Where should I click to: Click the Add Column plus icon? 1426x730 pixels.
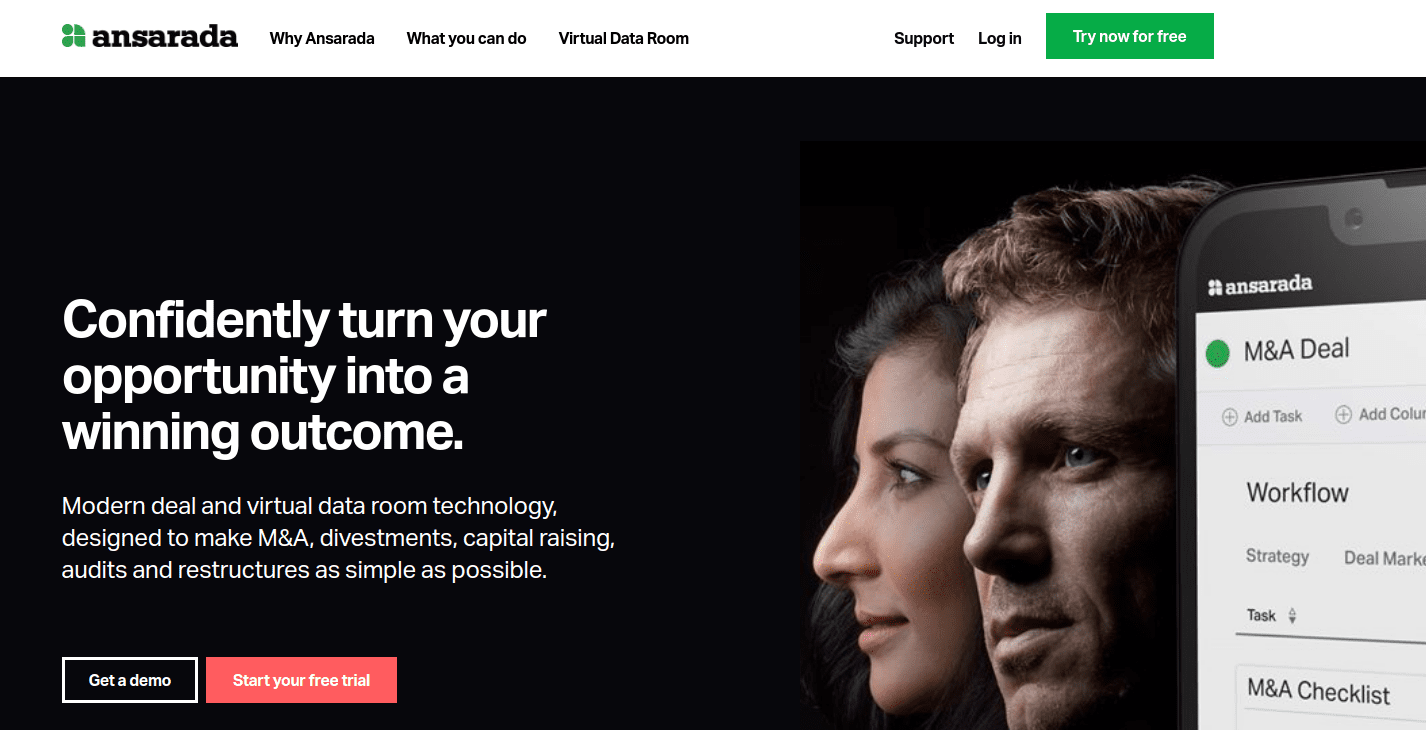pos(1344,414)
